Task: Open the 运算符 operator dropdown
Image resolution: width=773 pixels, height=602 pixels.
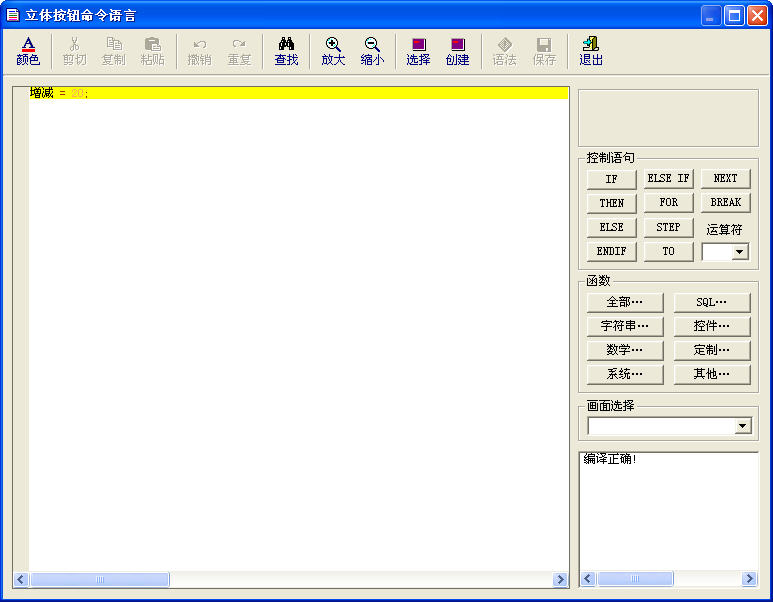Action: (x=739, y=252)
